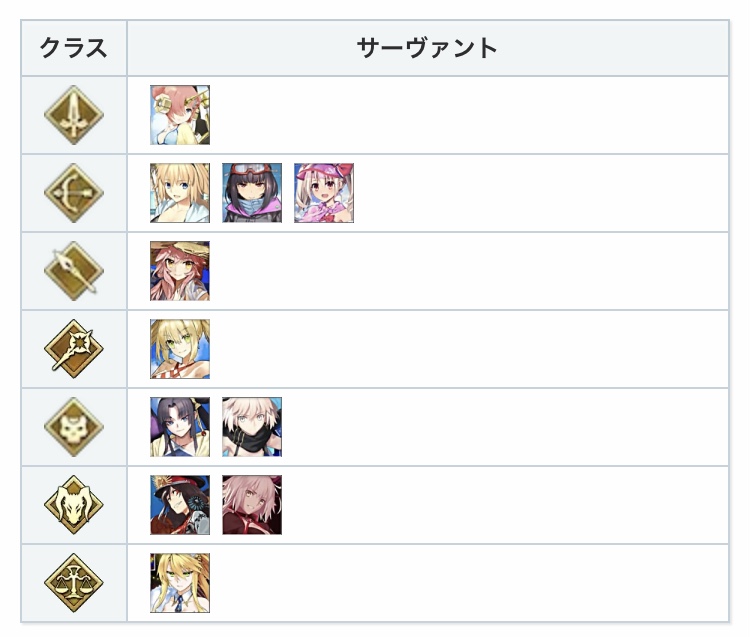
Task: Click the クラス column header
Action: 74,48
